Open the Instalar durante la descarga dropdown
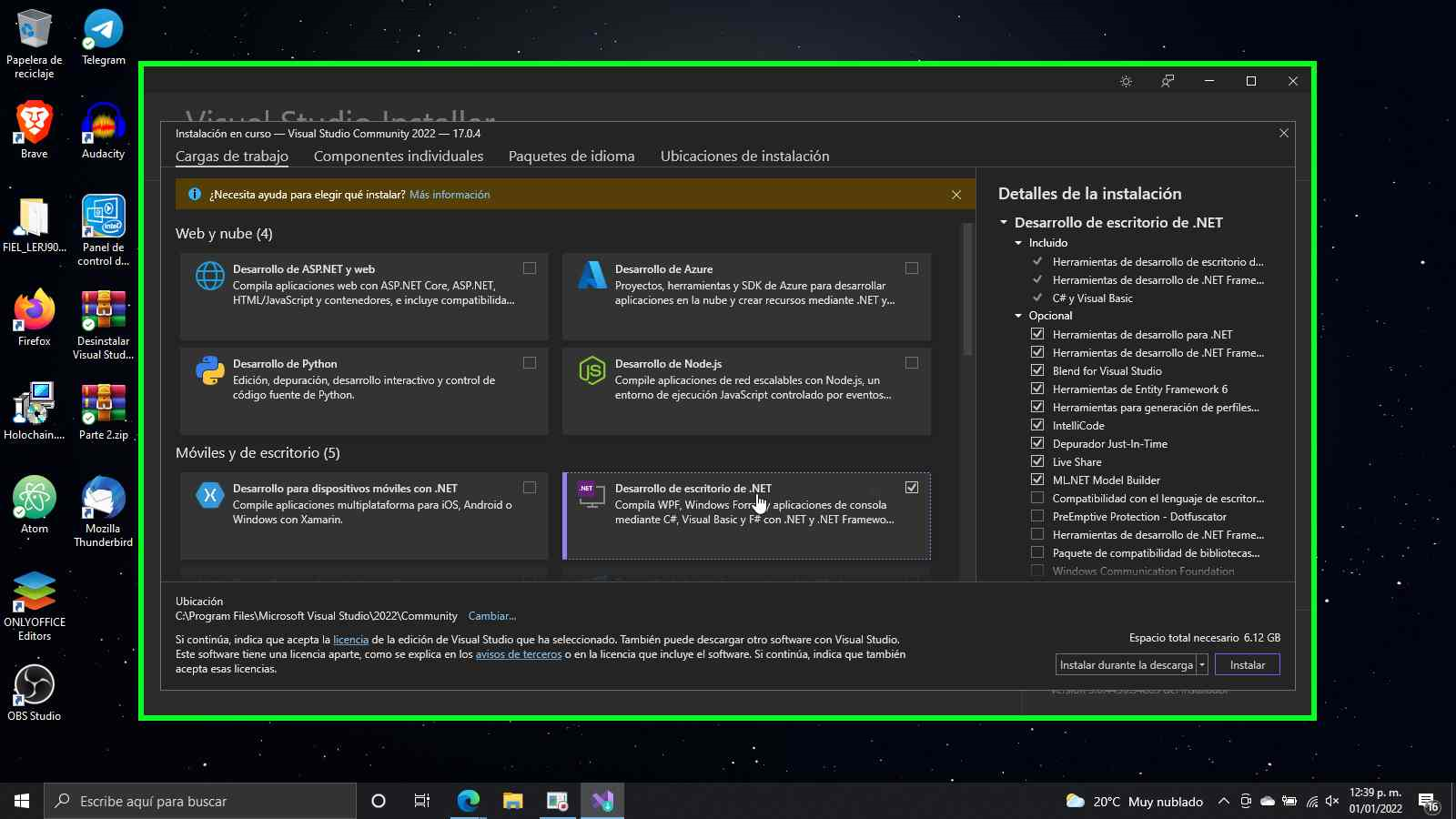The height and width of the screenshot is (819, 1456). [x=1203, y=664]
